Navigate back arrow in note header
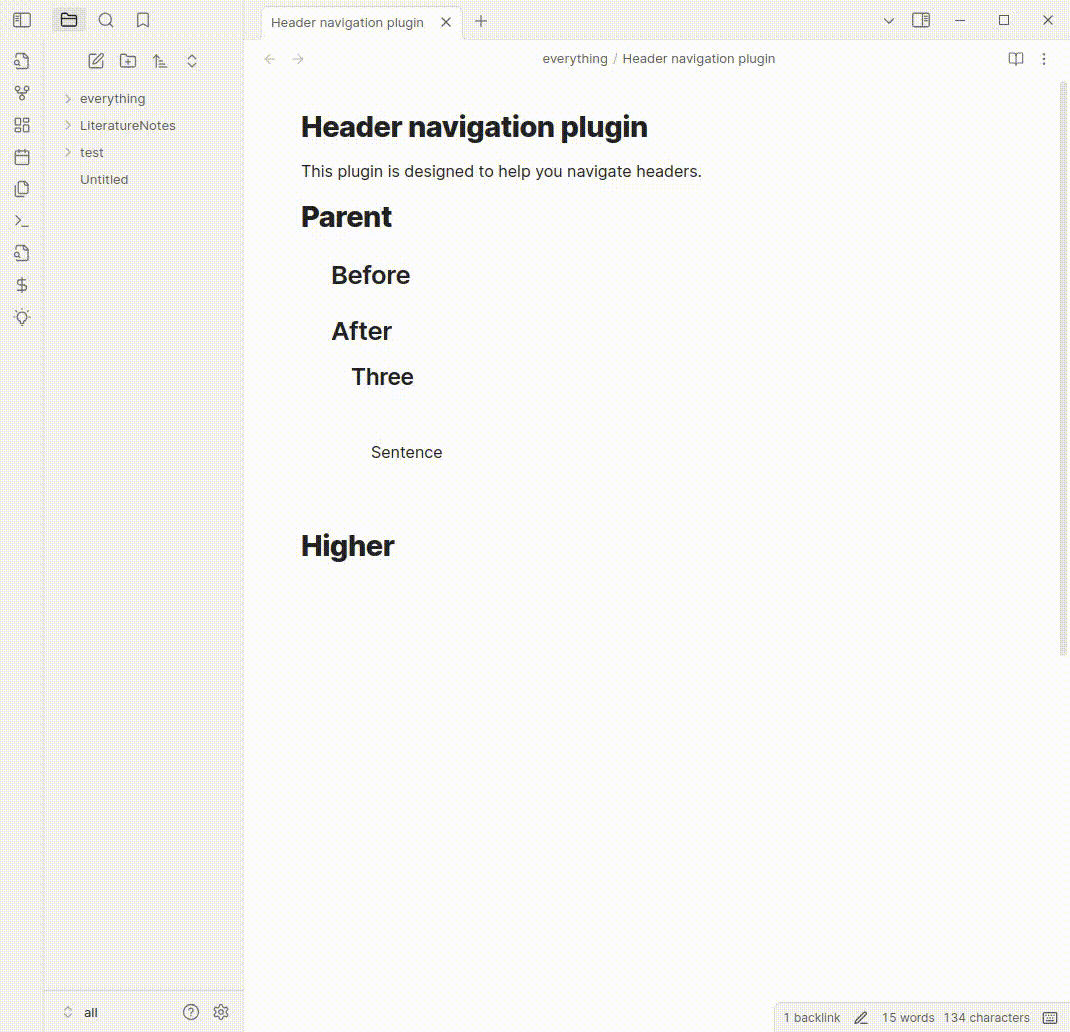This screenshot has height=1032, width=1070. tap(270, 59)
